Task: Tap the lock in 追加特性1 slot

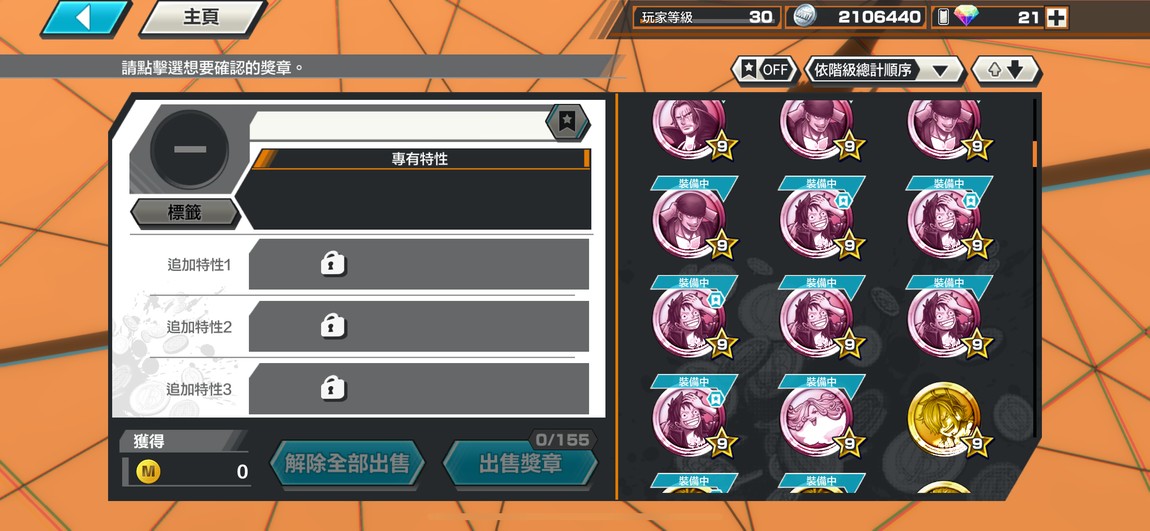Action: (x=333, y=263)
